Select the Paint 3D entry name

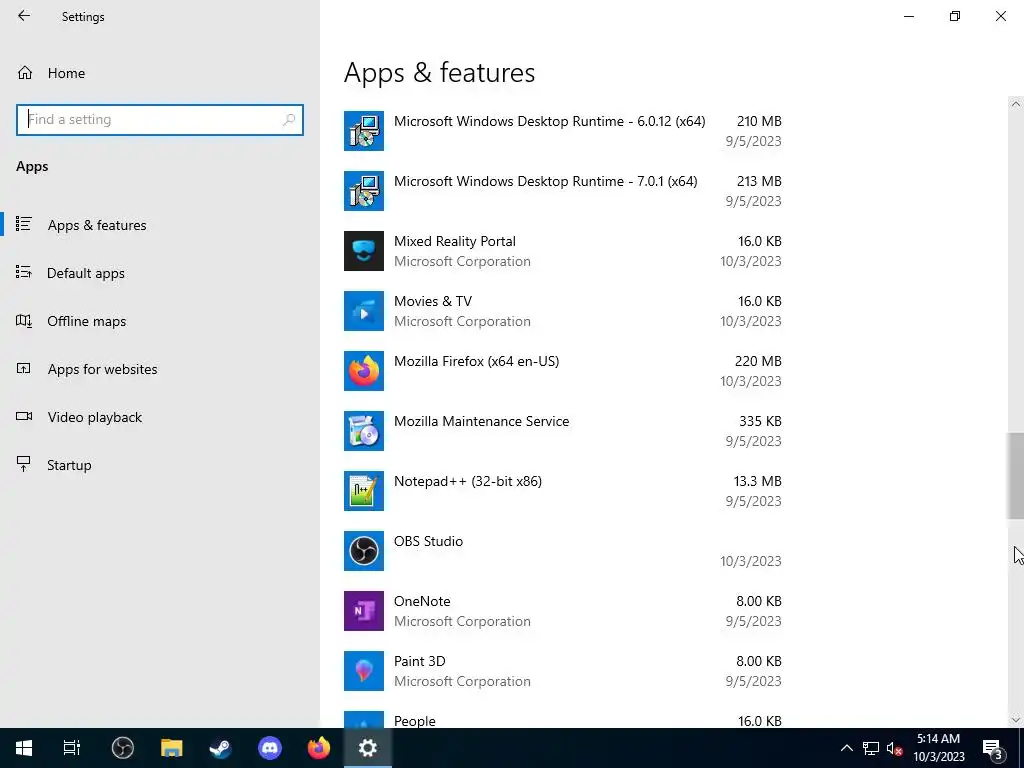419,662
